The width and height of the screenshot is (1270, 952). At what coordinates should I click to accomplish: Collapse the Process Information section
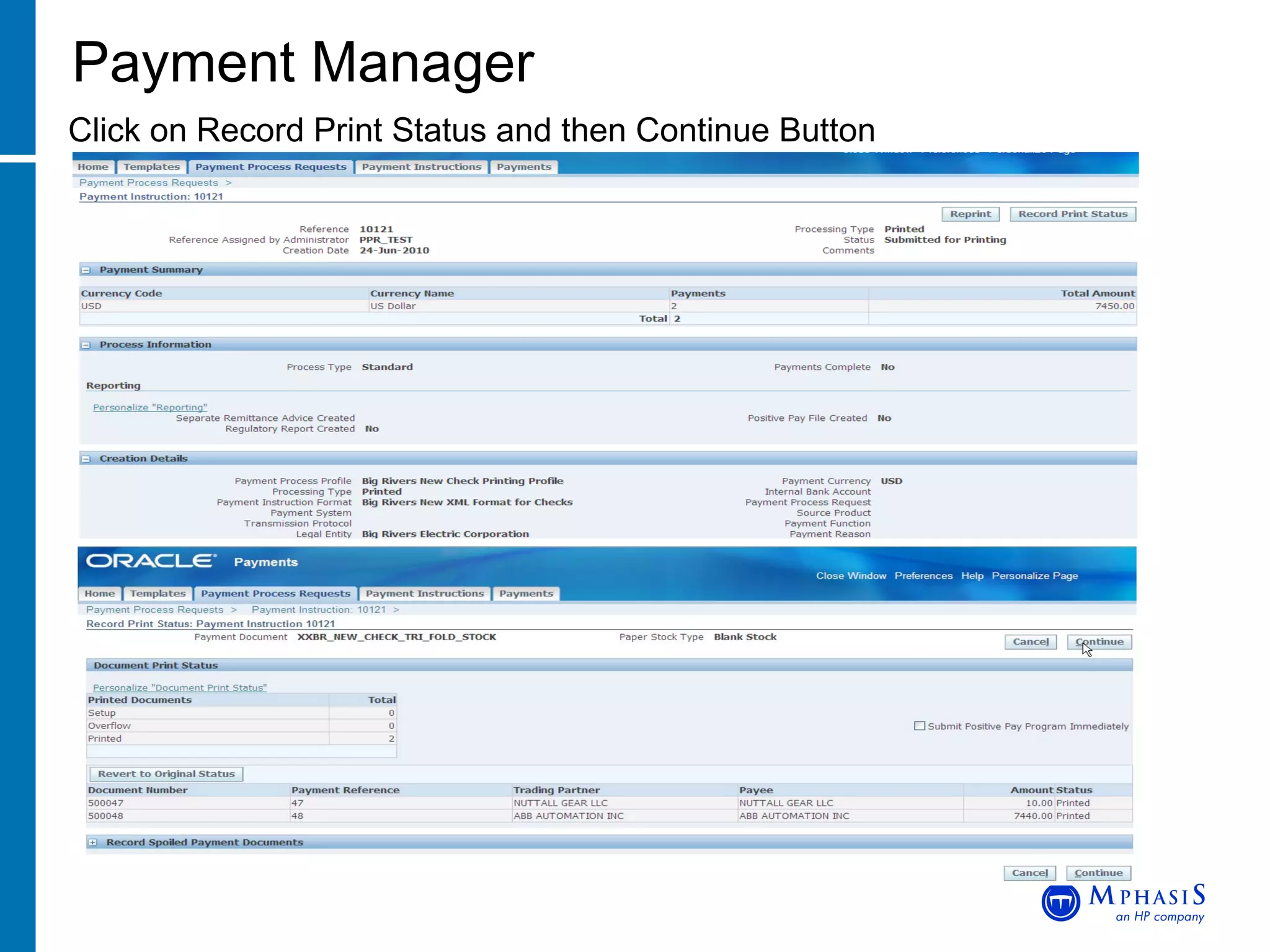(x=86, y=345)
